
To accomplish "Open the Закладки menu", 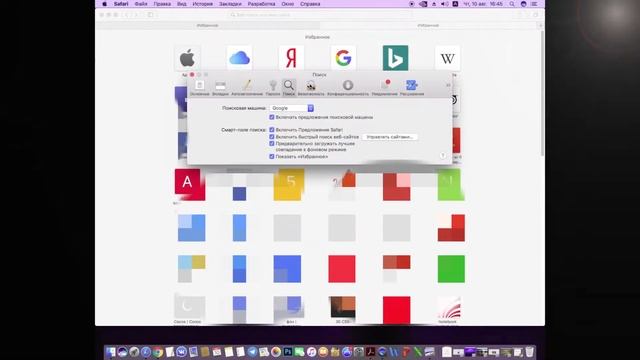I will pos(230,4).
